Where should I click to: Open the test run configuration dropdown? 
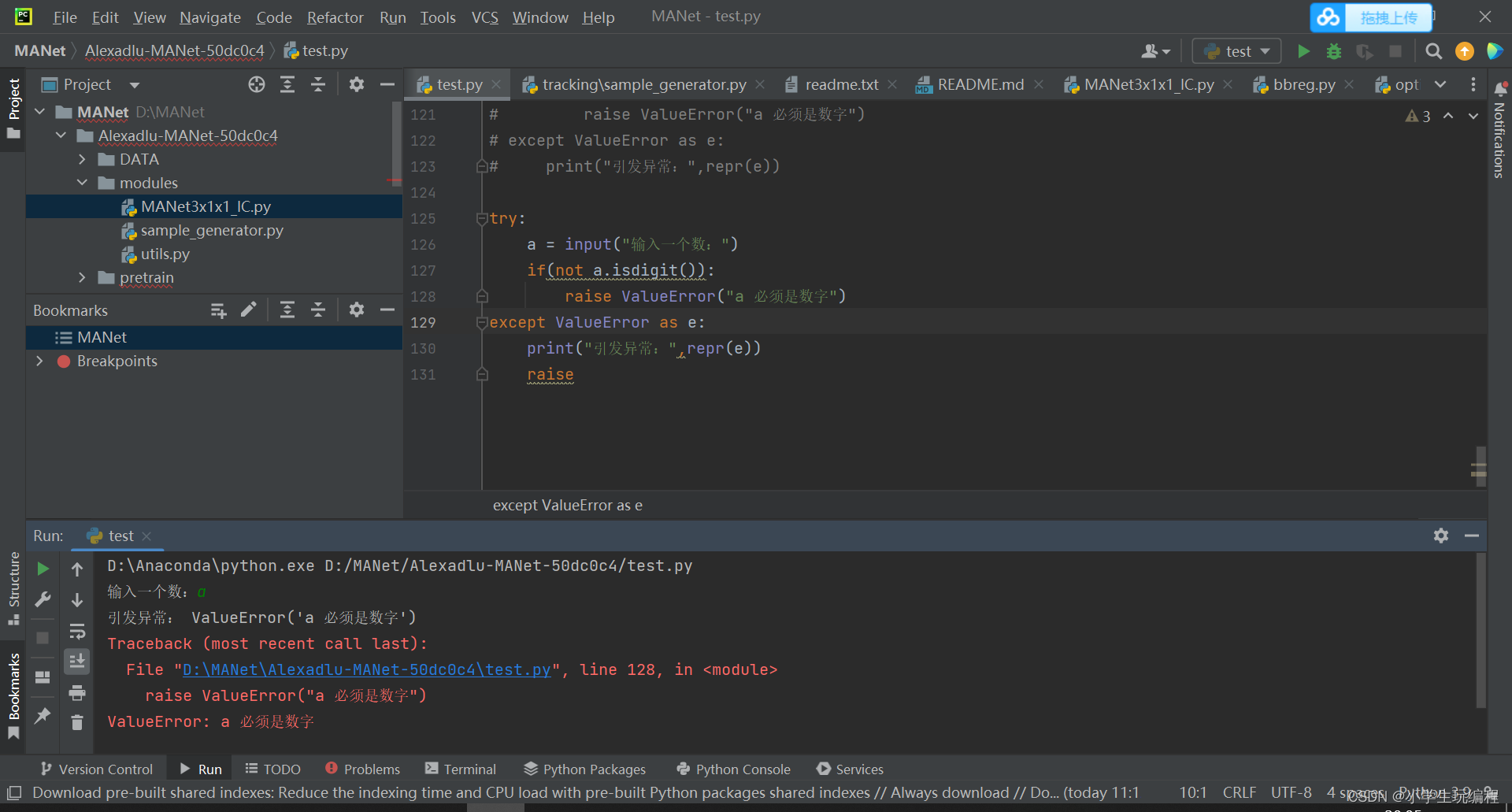[1237, 51]
